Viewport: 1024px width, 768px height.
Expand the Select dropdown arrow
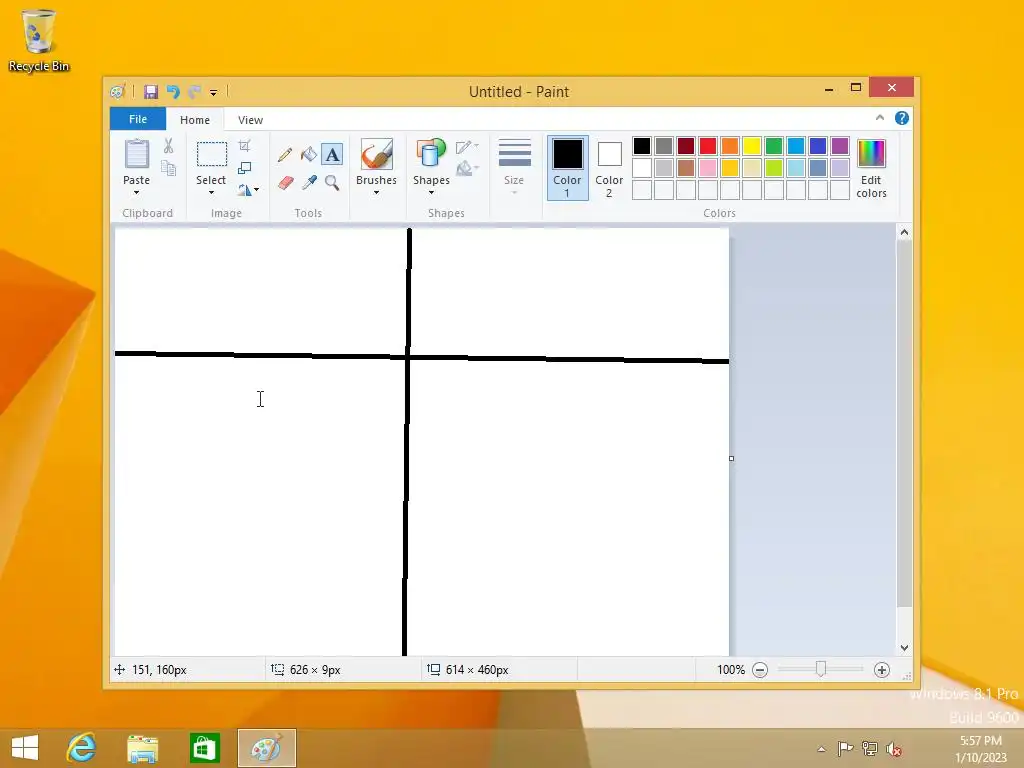click(212, 193)
